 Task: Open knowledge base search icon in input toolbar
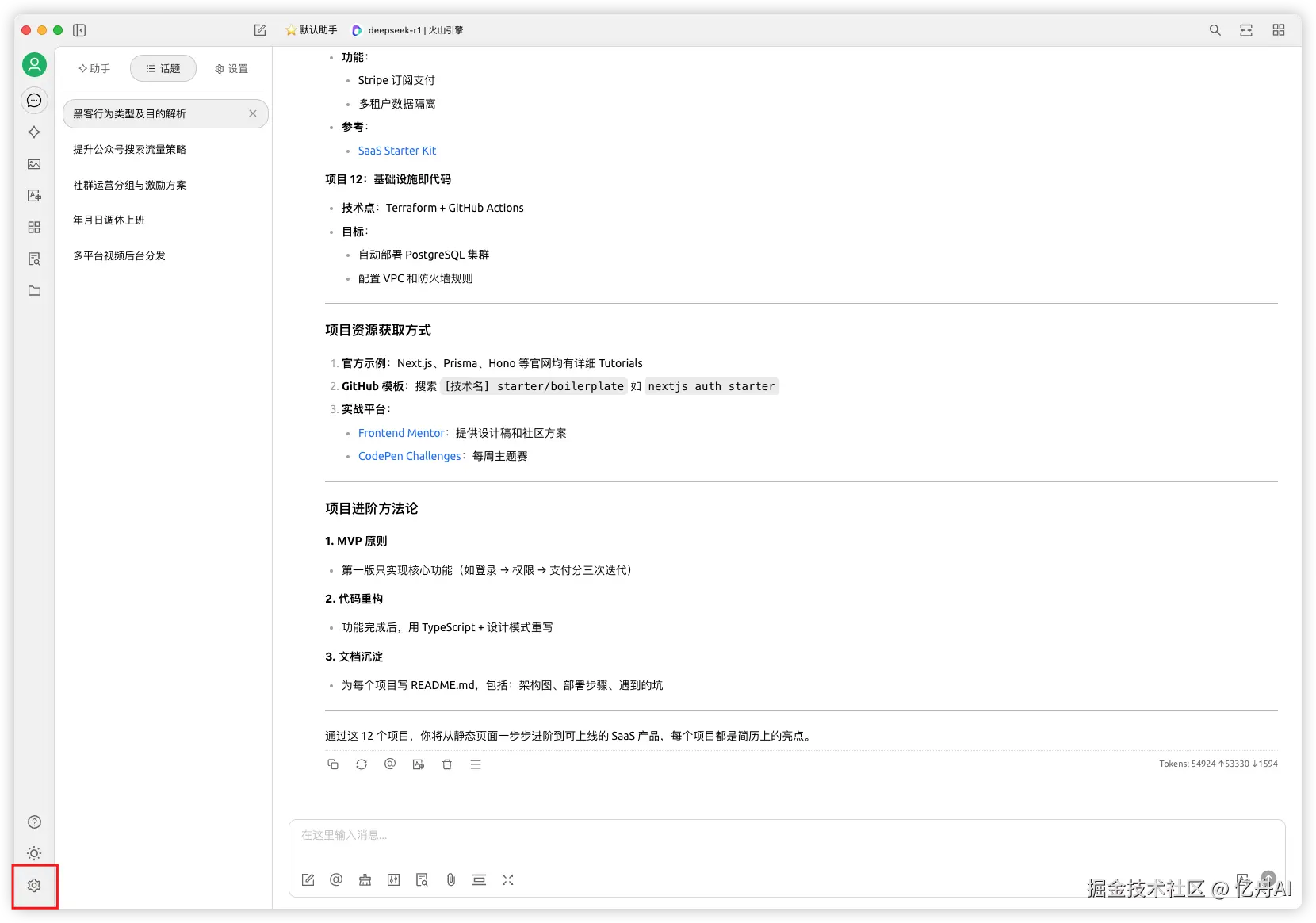tap(422, 880)
